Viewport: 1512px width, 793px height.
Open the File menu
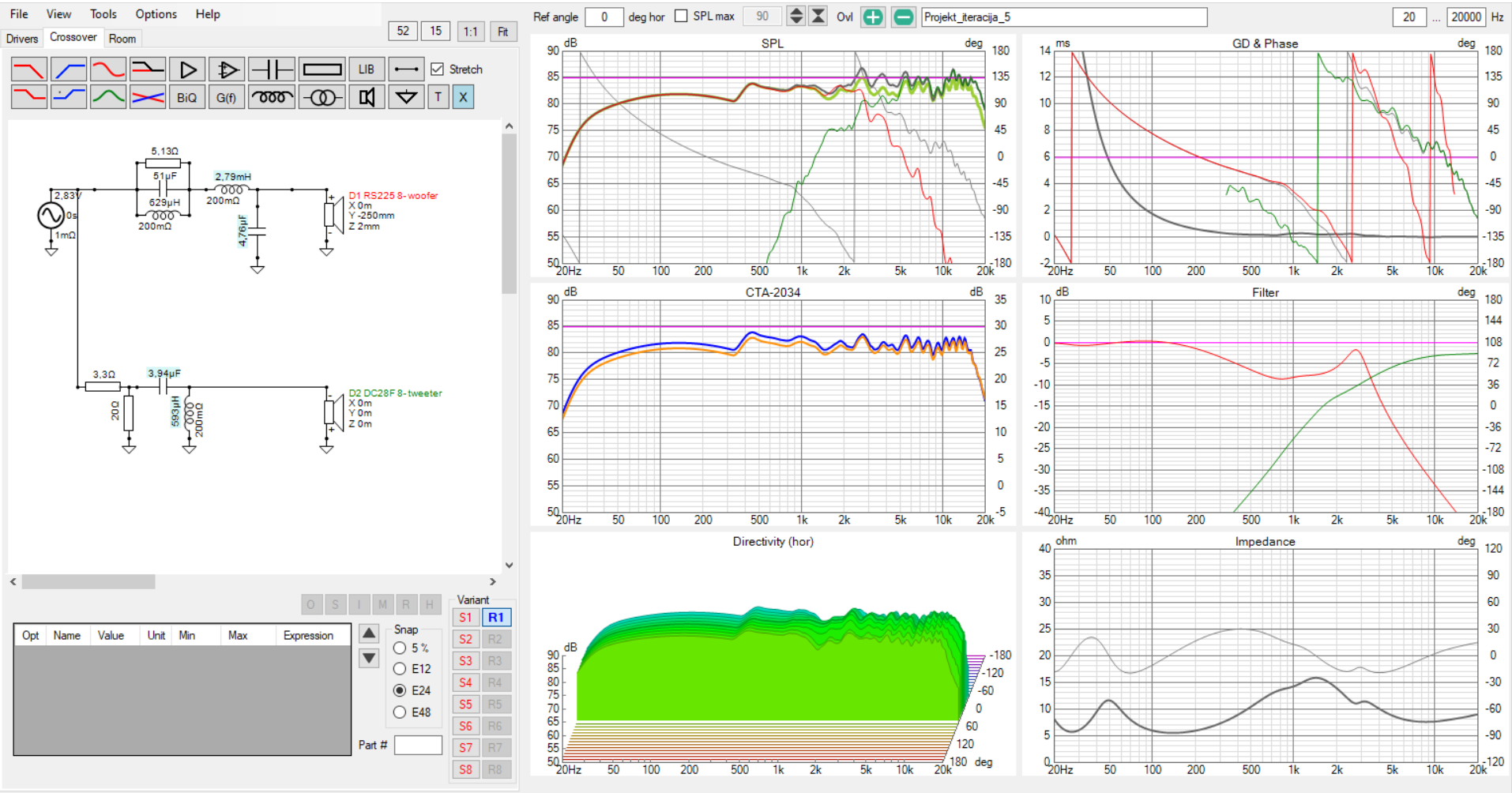(x=19, y=14)
